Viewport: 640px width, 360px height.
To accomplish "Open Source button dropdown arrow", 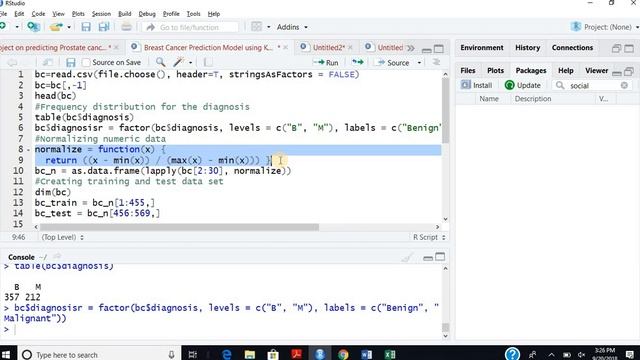I will [x=419, y=63].
